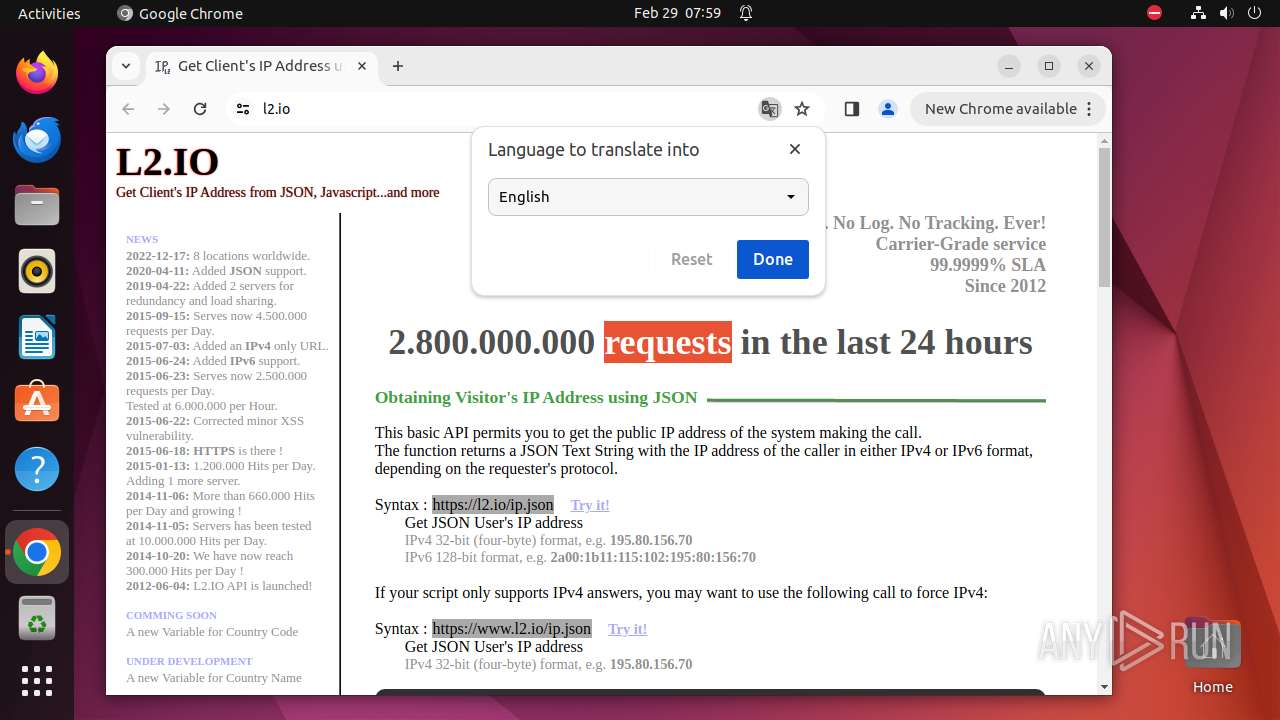Image resolution: width=1280 pixels, height=720 pixels.
Task: Open new tab with plus button
Action: (398, 66)
